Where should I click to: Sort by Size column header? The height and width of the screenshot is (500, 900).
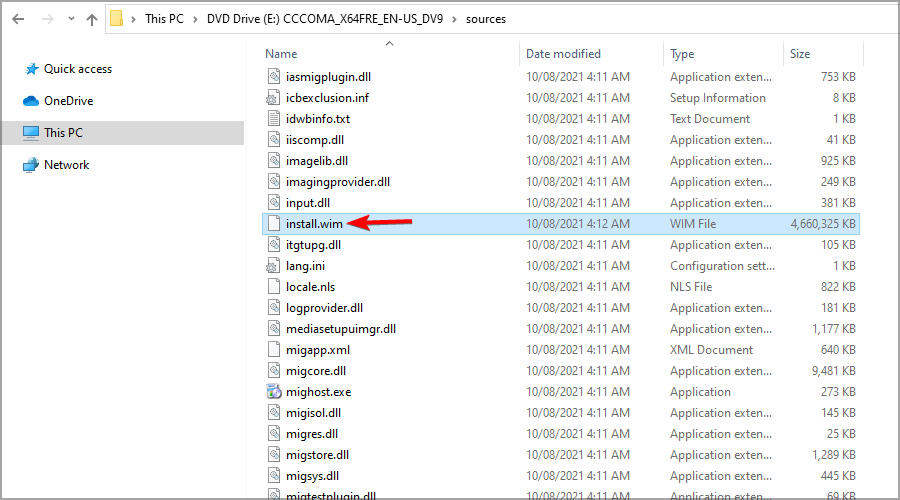tap(800, 54)
